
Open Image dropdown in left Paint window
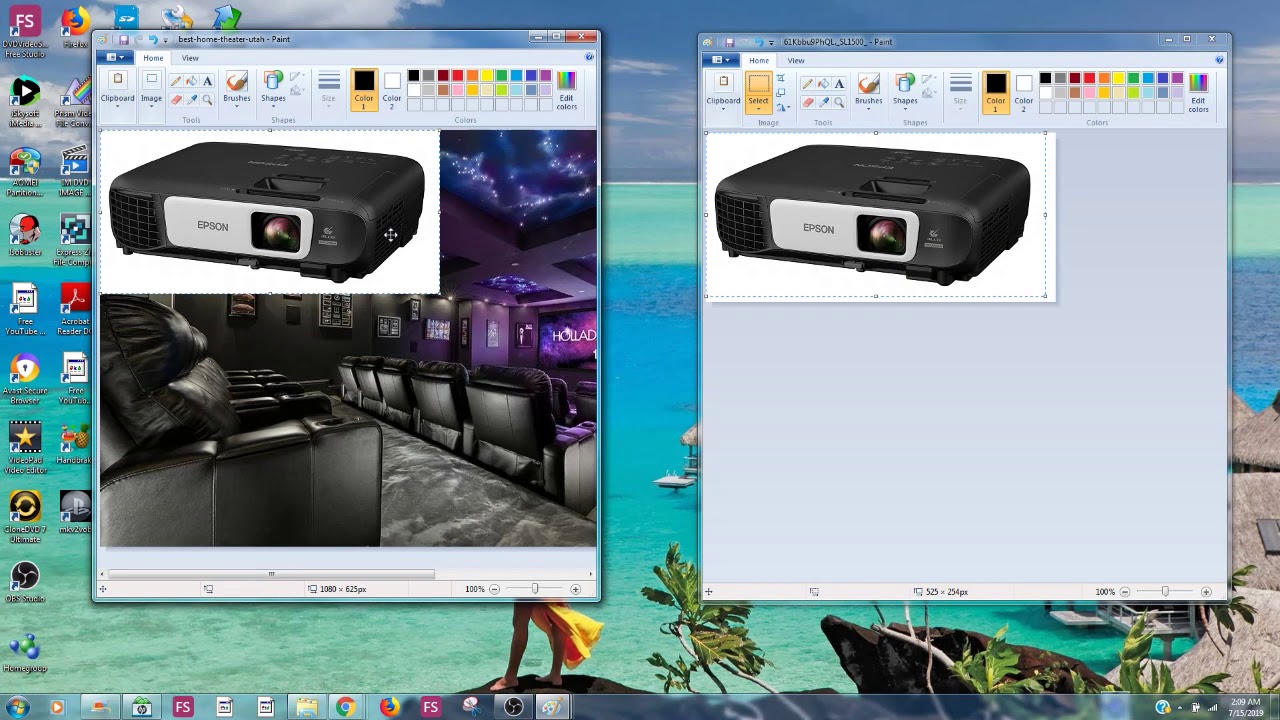click(x=151, y=90)
